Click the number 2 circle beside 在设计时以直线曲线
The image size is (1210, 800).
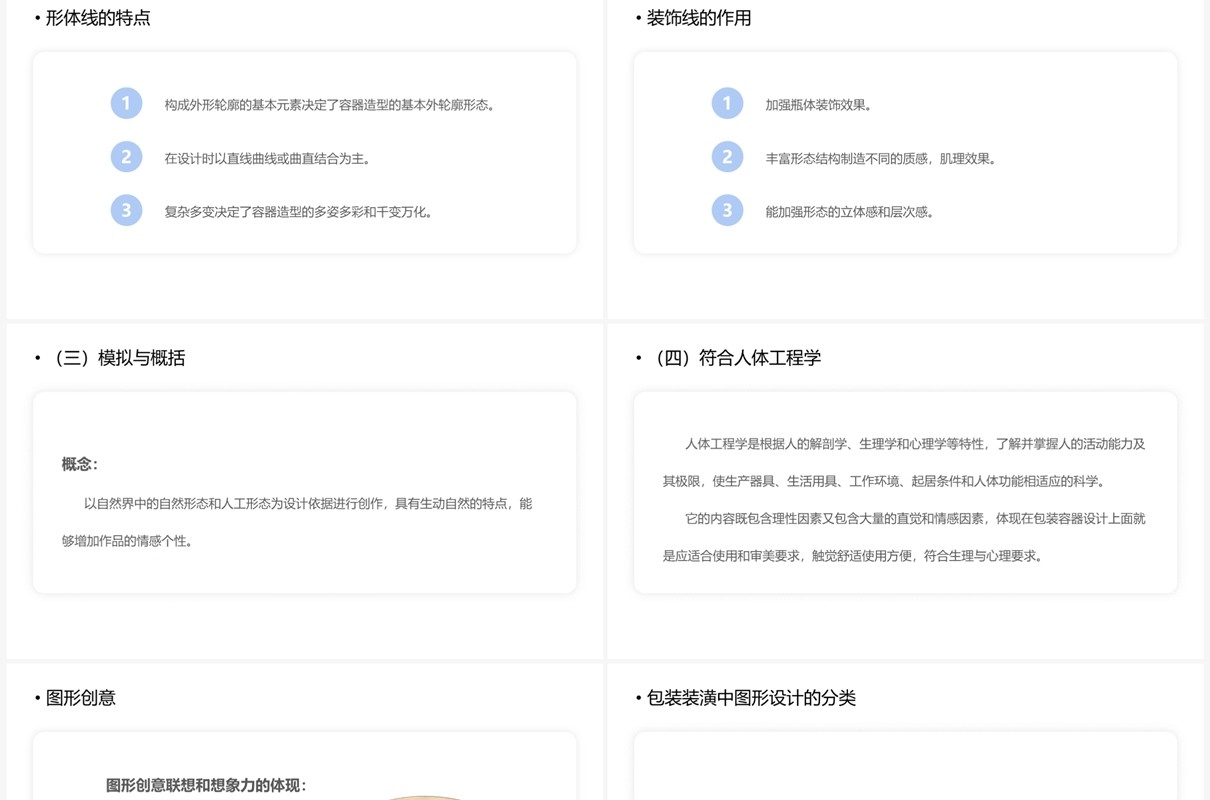tap(126, 157)
